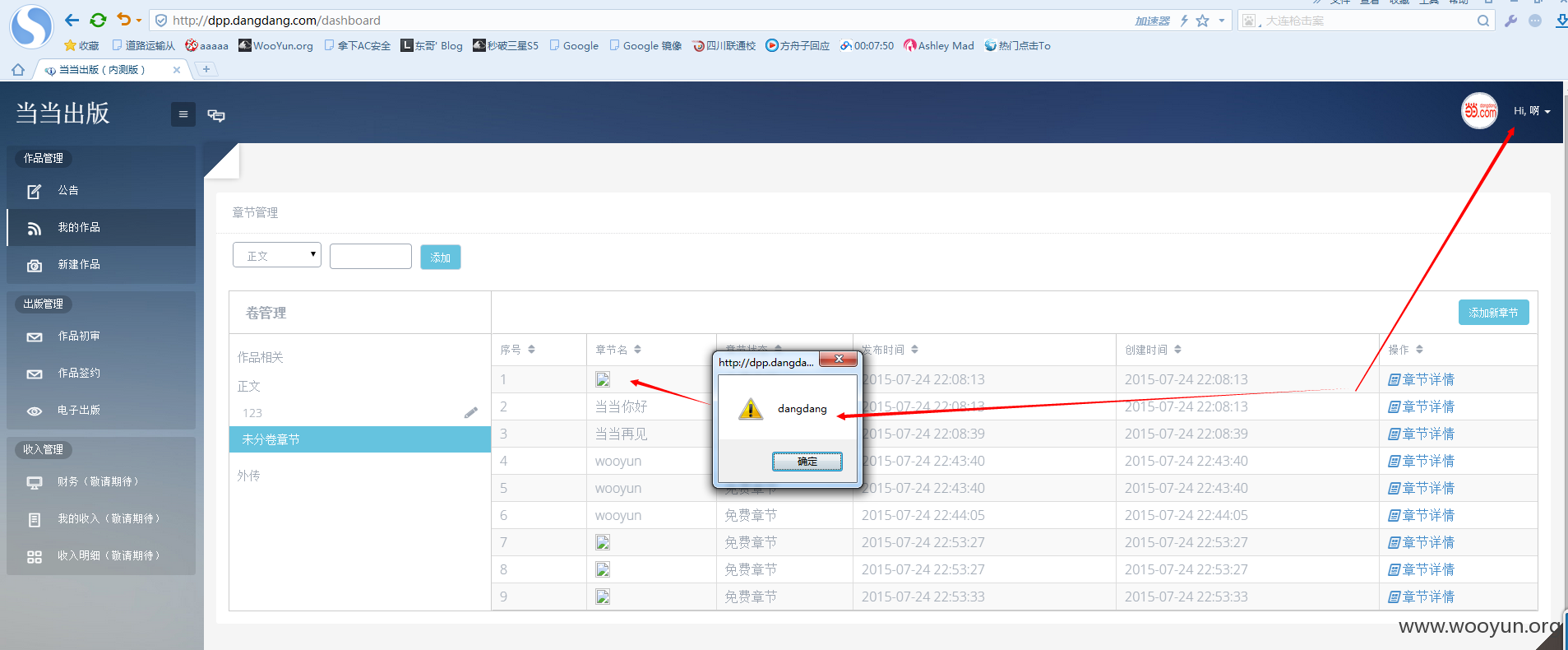Close the alert dialog with the X
The width and height of the screenshot is (1568, 650).
pyautogui.click(x=839, y=359)
